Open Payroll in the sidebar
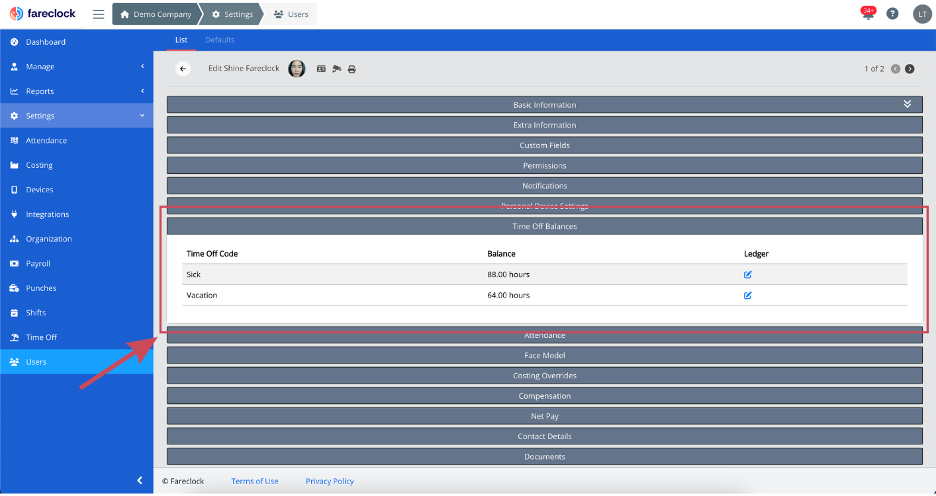The width and height of the screenshot is (936, 496). 76,263
